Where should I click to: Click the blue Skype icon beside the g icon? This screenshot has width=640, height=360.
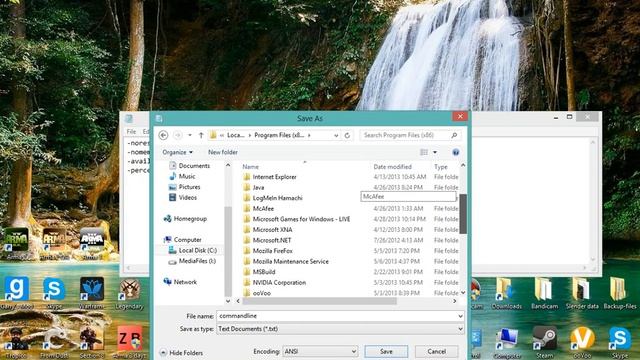pyautogui.click(x=54, y=292)
